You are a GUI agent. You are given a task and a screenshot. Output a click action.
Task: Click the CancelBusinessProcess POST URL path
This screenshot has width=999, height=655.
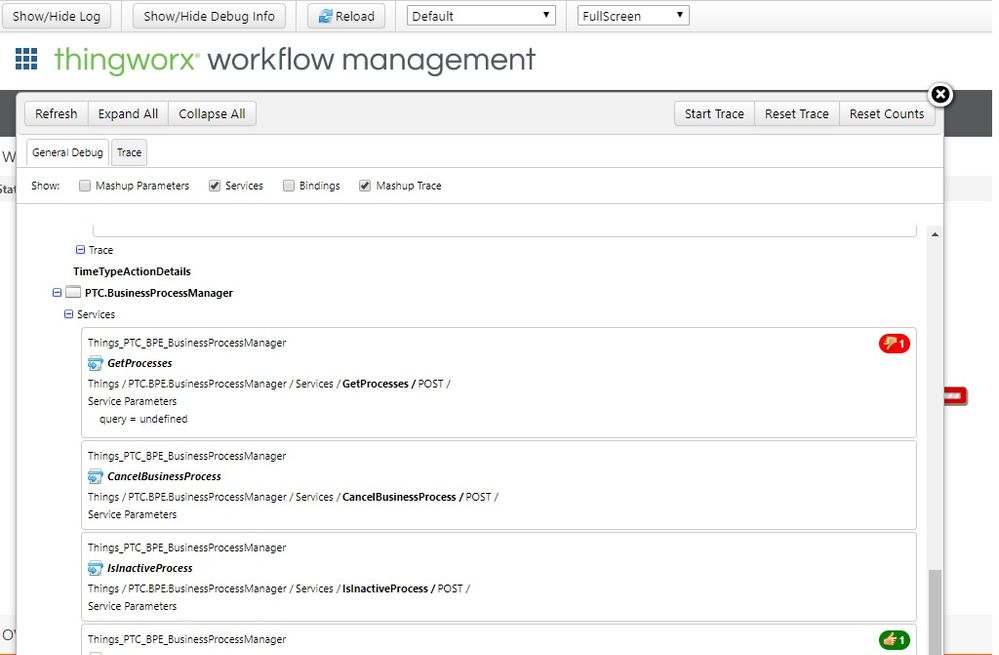(293, 496)
